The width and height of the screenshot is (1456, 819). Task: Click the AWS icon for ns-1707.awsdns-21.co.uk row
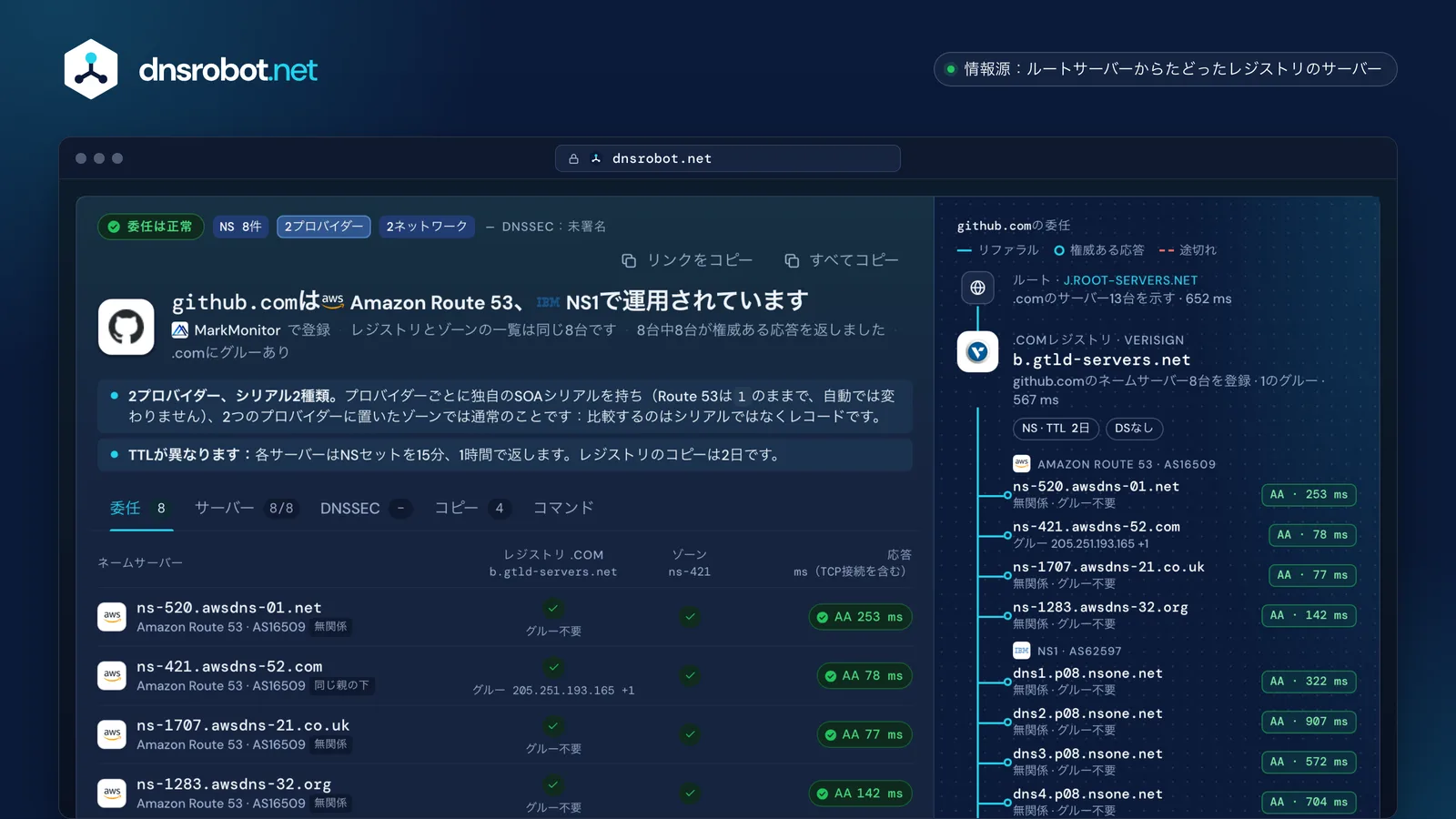pyautogui.click(x=112, y=734)
